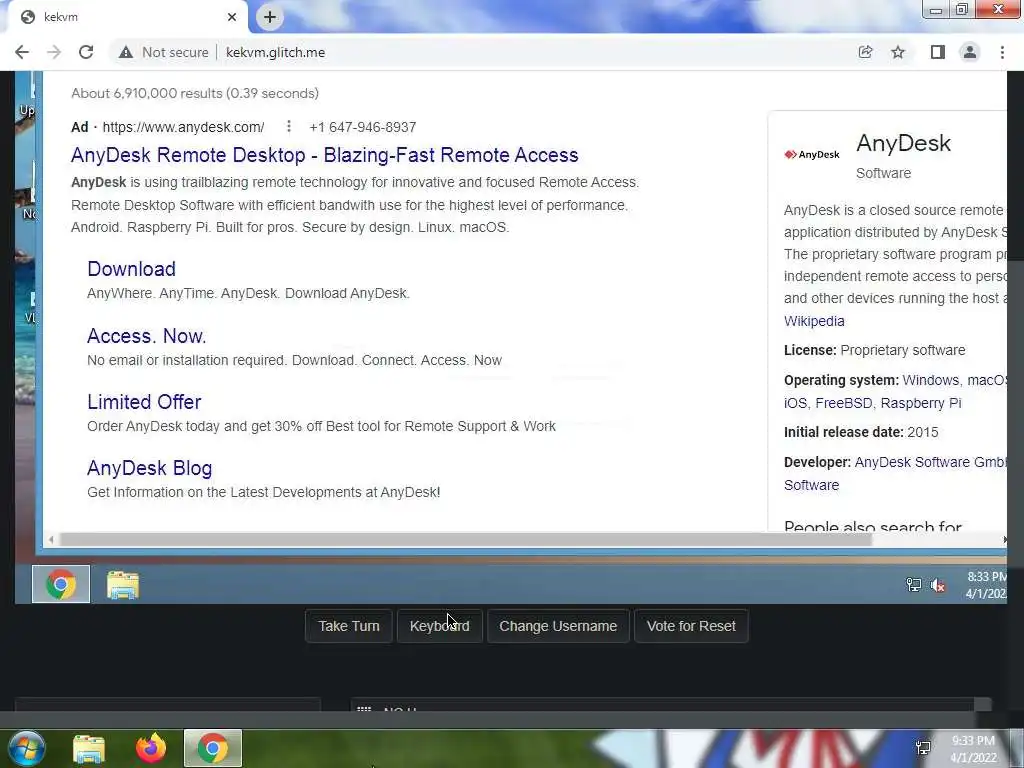Viewport: 1024px width, 768px height.
Task: Click Chrome icon in the VM taskbar
Action: tap(61, 584)
